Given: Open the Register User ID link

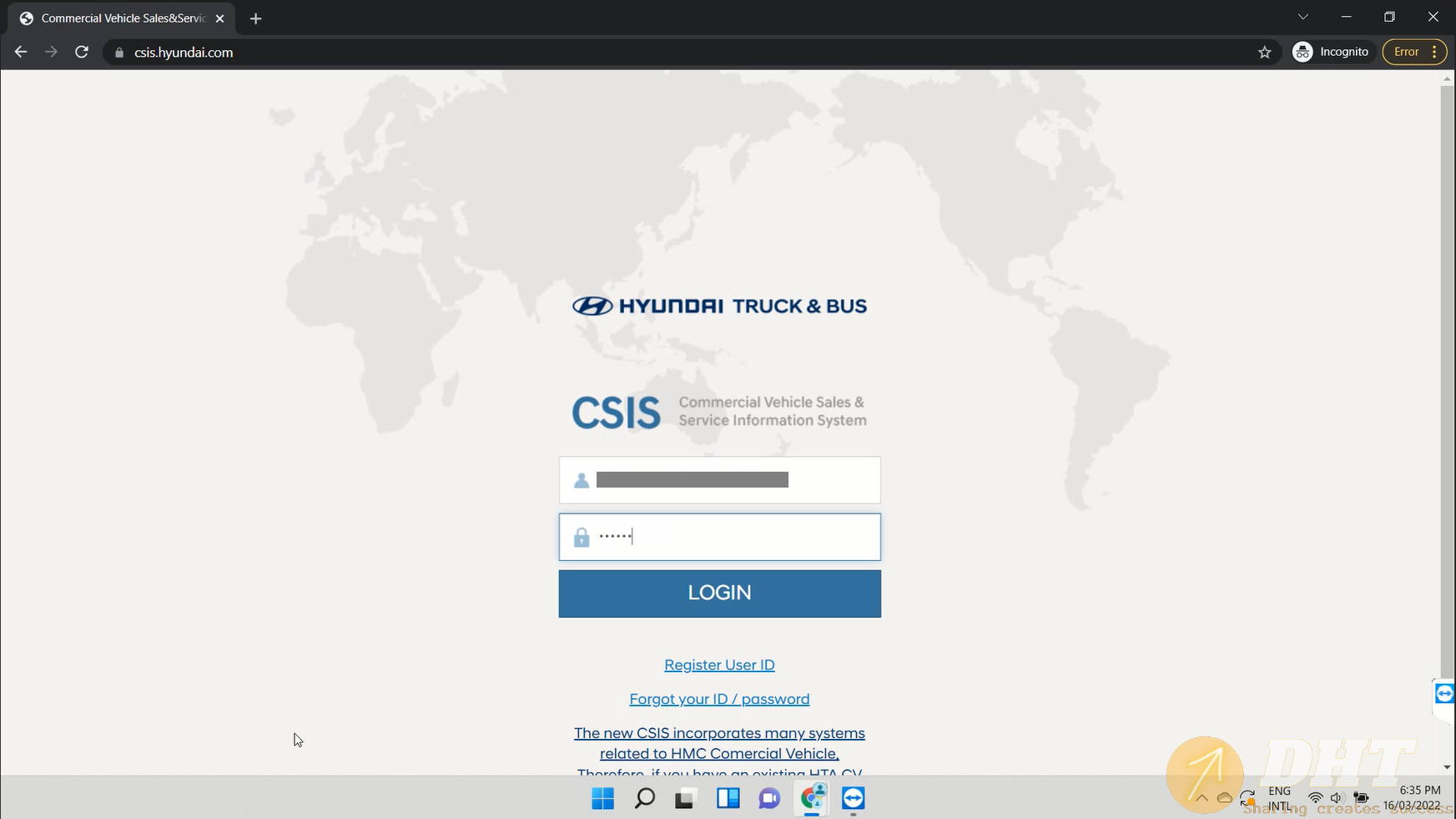Looking at the screenshot, I should pos(719,665).
